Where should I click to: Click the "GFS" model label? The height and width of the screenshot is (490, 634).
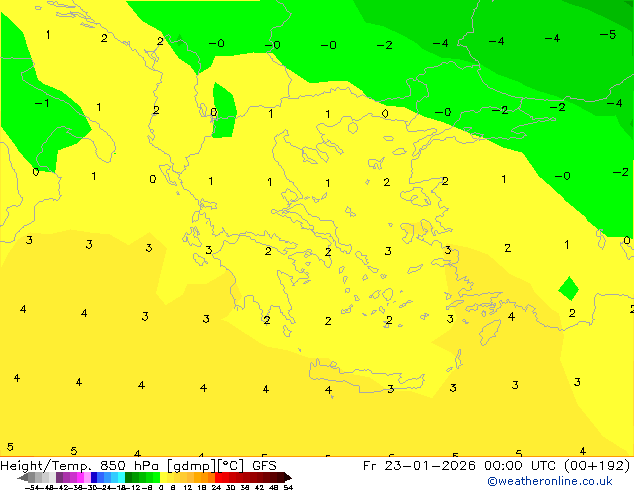pyautogui.click(x=264, y=465)
